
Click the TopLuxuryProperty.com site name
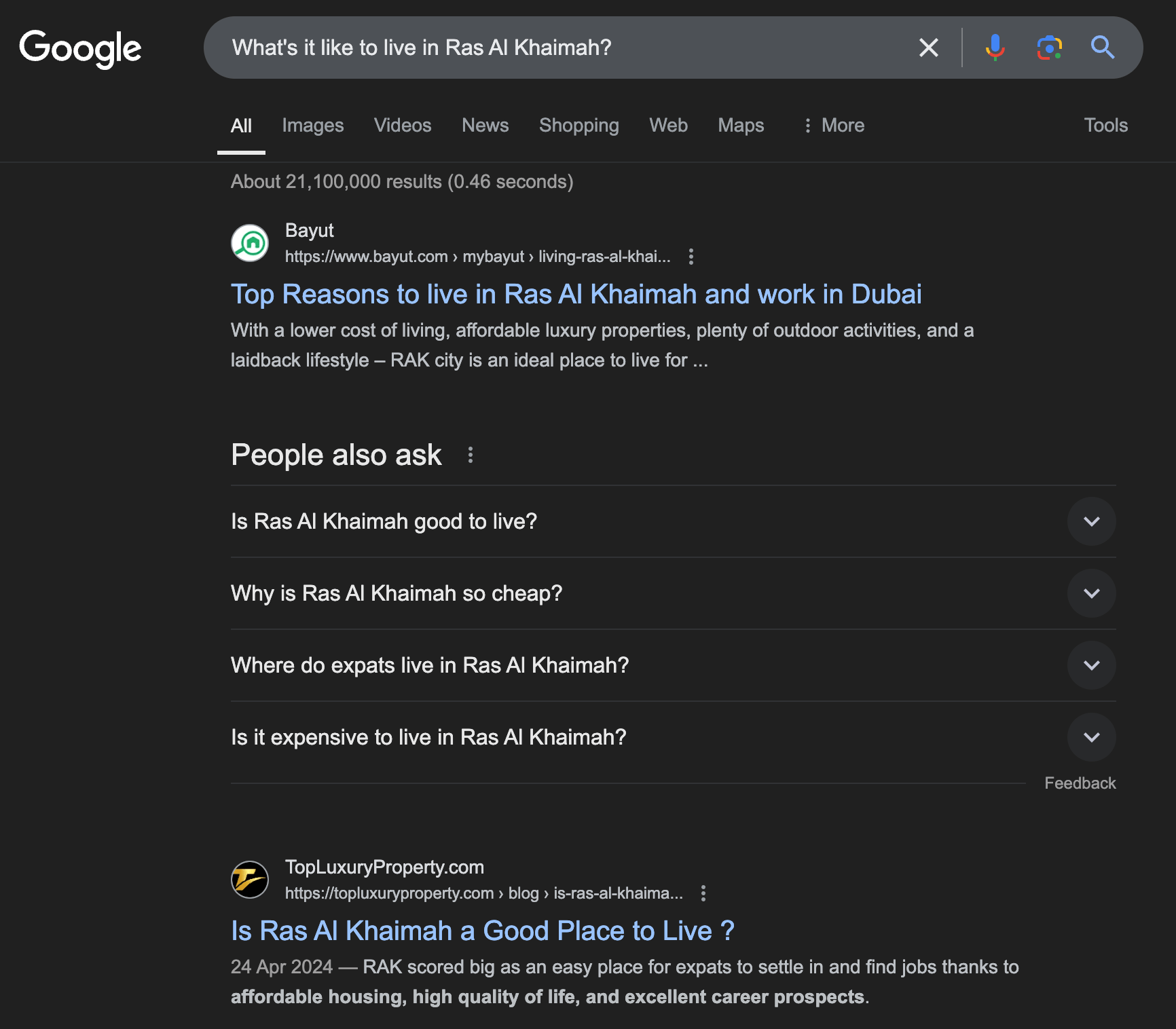[384, 867]
